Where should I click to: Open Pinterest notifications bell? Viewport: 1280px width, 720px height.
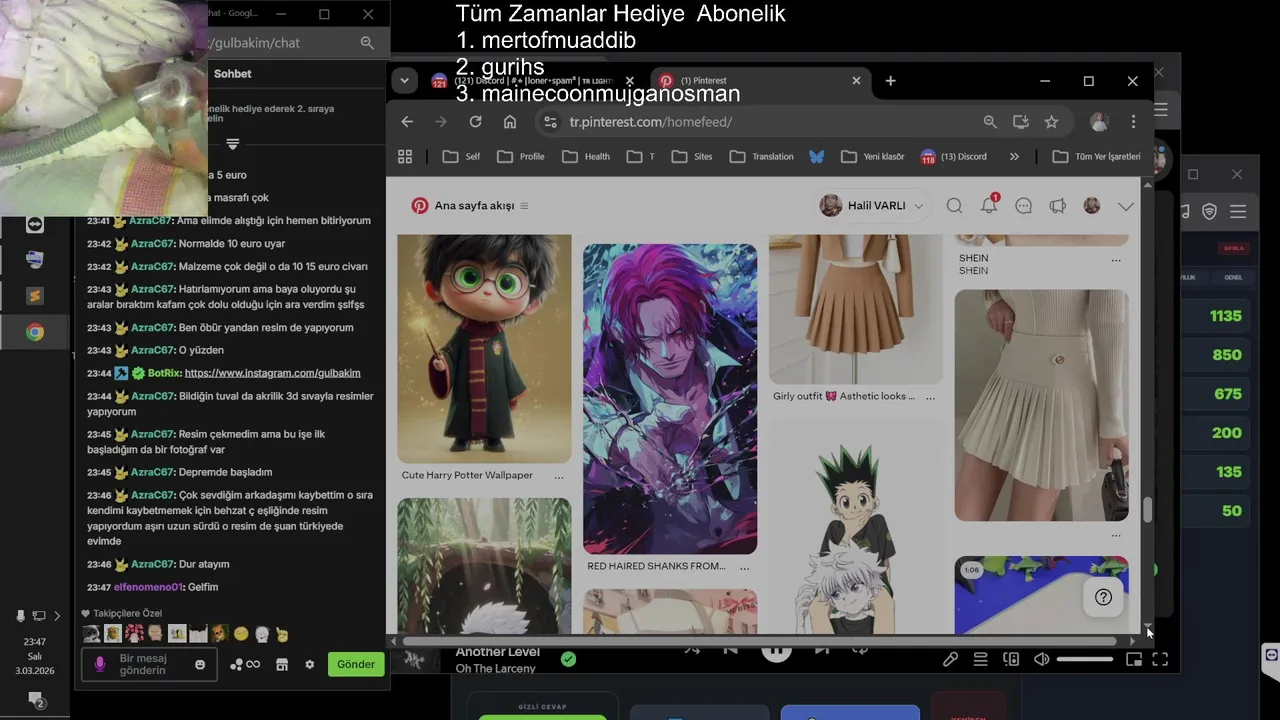click(x=989, y=205)
